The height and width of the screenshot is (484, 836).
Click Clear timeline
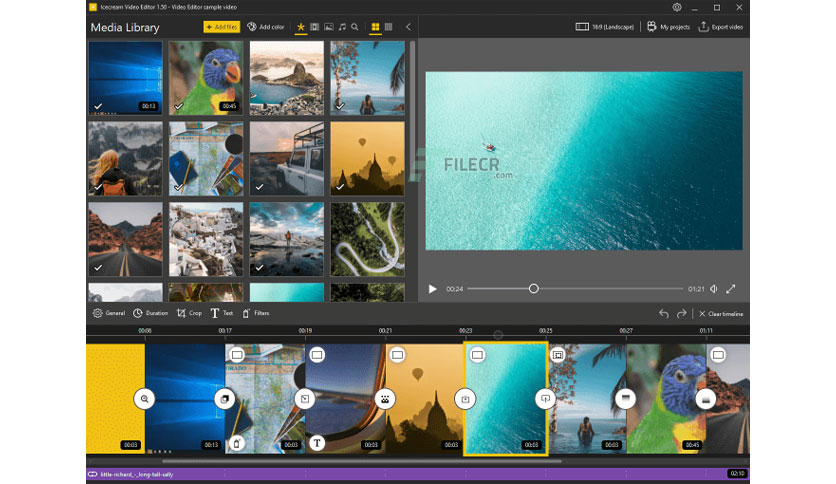(x=721, y=313)
